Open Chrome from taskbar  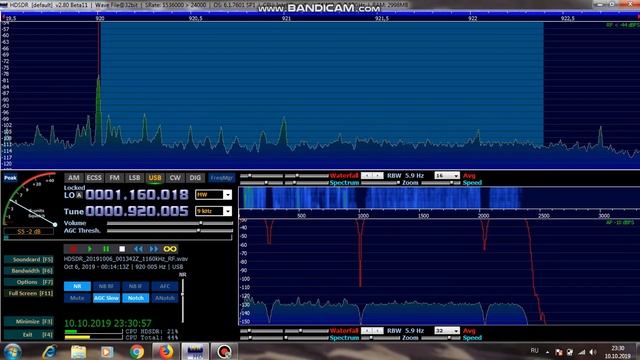click(137, 351)
